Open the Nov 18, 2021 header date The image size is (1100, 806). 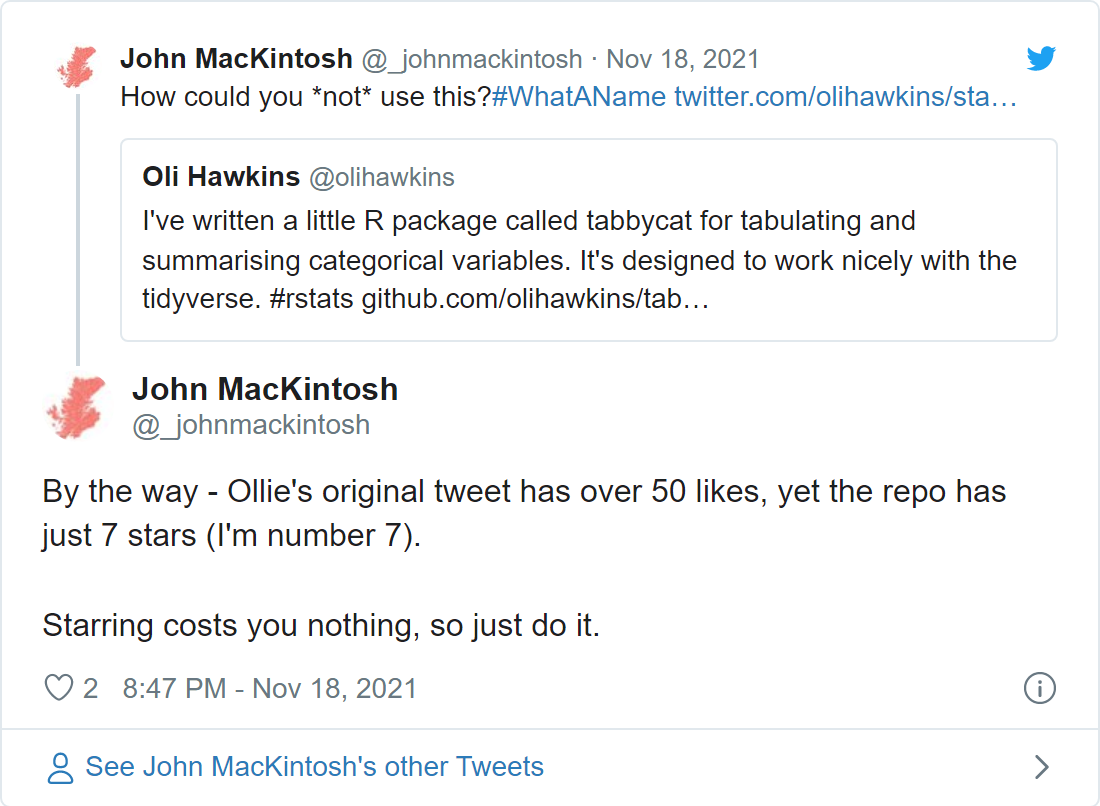coord(682,59)
